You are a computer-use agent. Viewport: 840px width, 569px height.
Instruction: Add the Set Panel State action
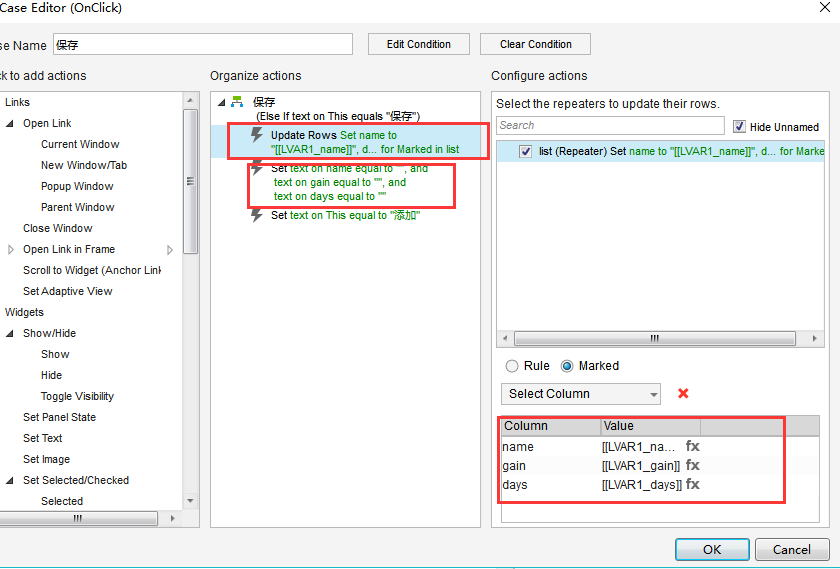pos(59,417)
